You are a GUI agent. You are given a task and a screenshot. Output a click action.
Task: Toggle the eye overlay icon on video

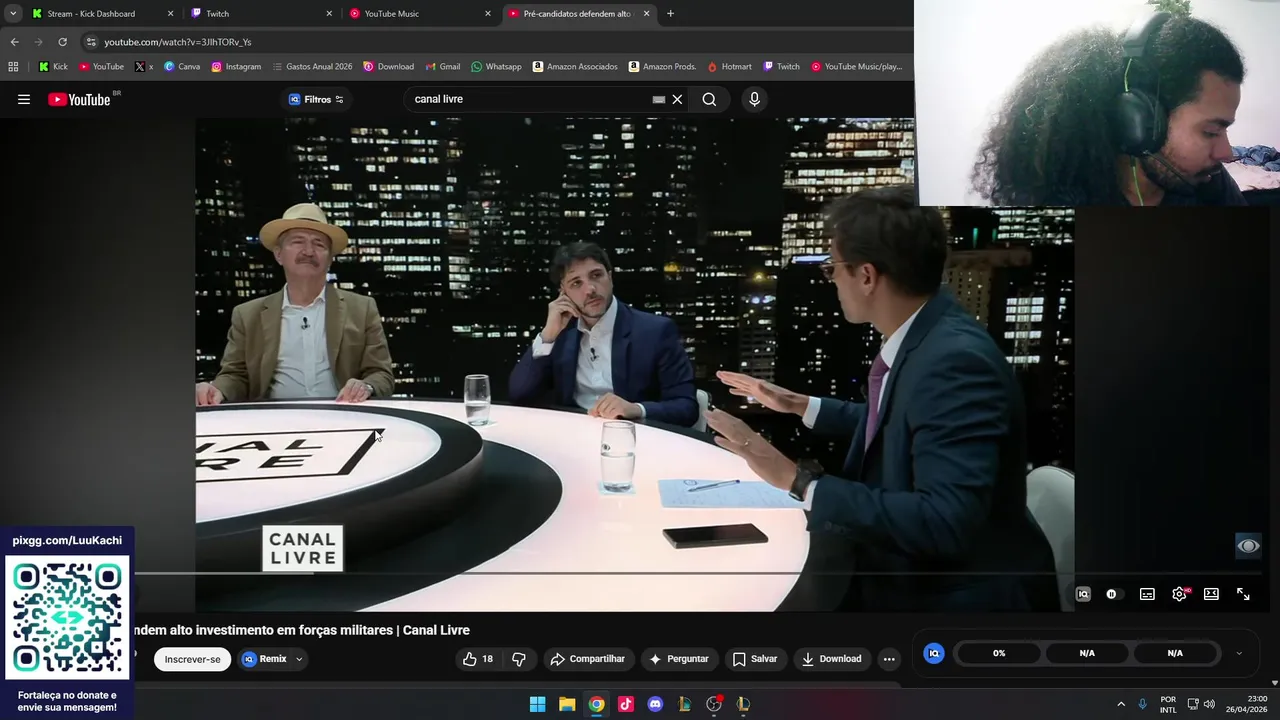pos(1248,546)
